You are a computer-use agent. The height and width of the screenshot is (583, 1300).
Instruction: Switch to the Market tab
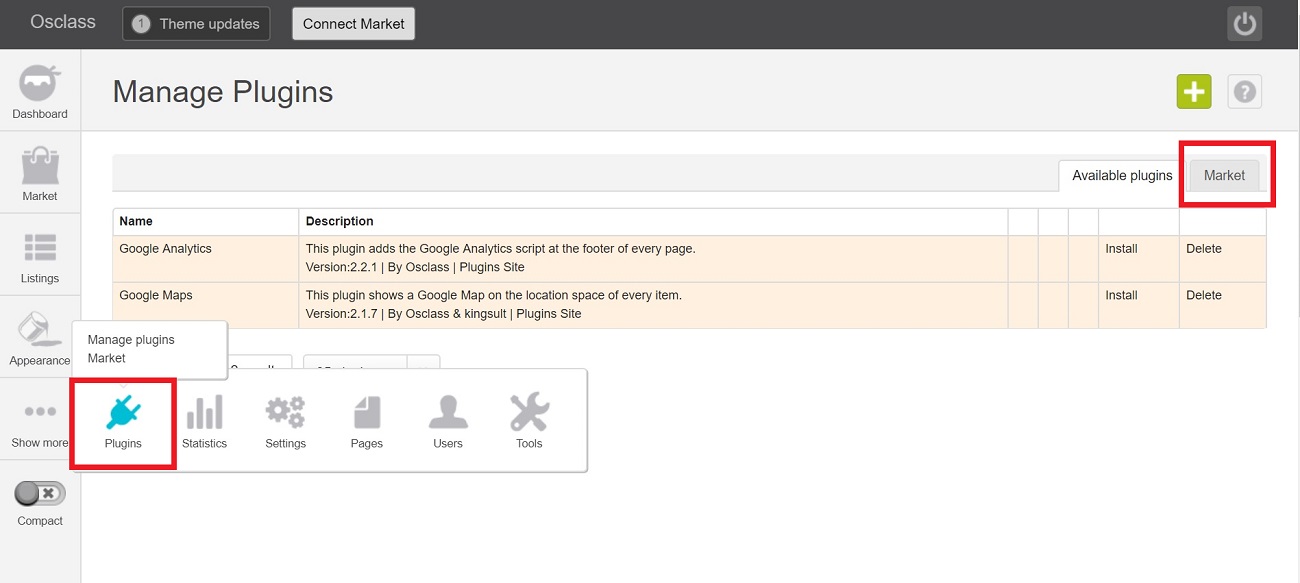[1224, 175]
